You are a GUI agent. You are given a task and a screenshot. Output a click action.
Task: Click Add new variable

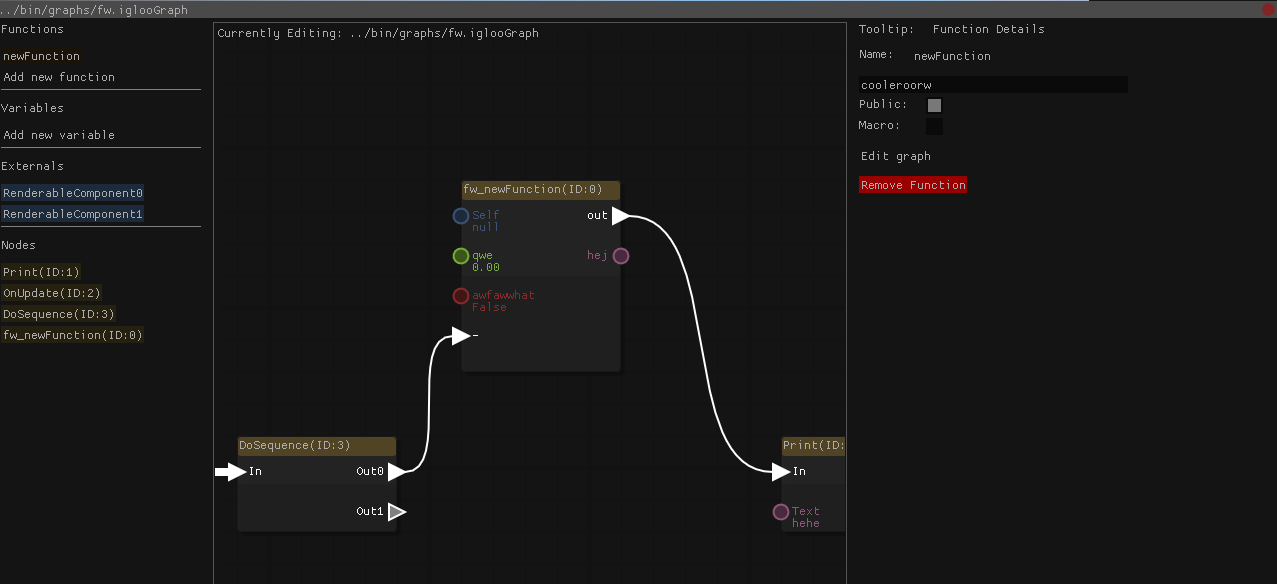coord(59,135)
